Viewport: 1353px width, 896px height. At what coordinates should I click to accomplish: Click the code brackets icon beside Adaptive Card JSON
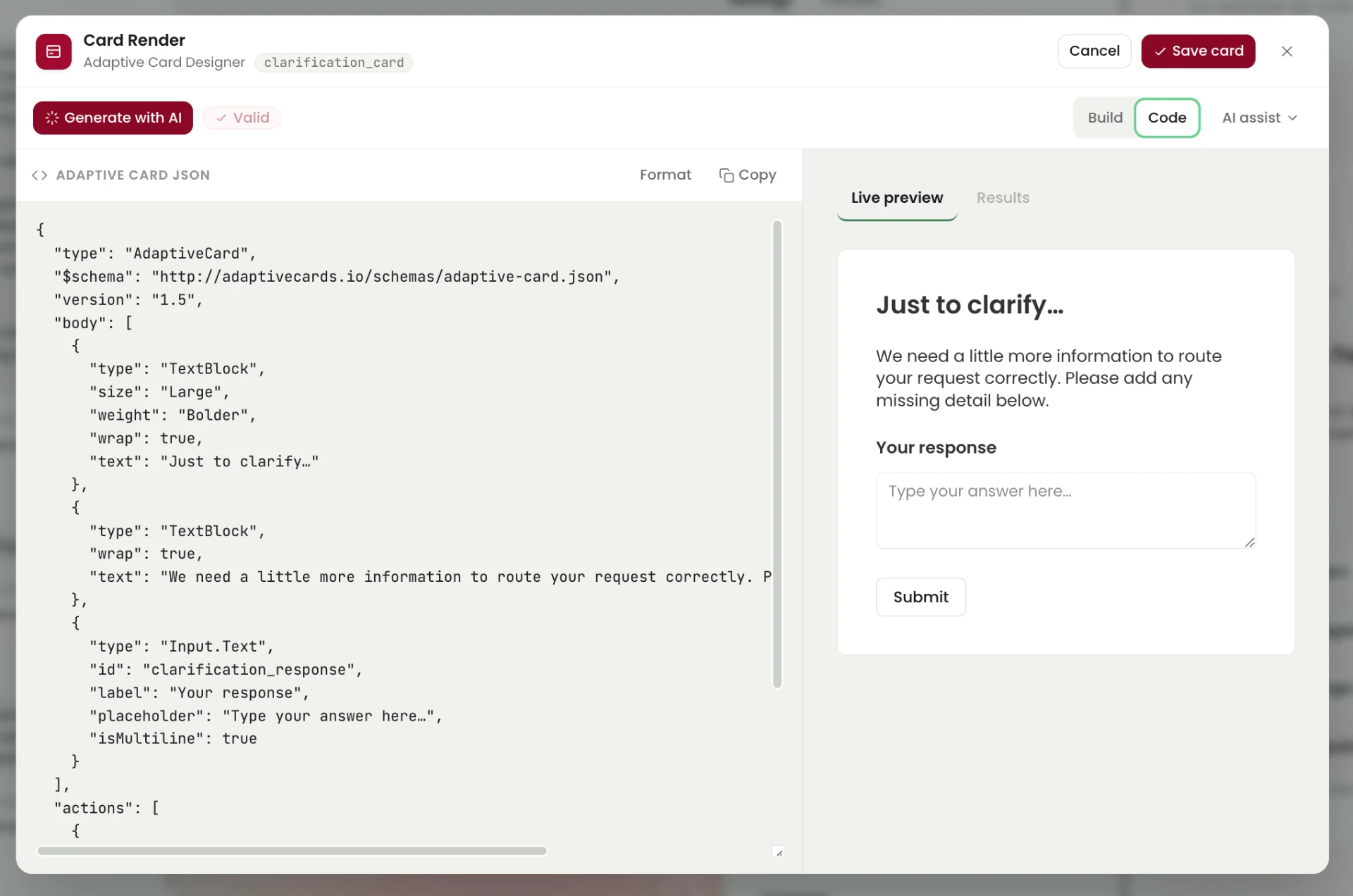click(x=39, y=175)
